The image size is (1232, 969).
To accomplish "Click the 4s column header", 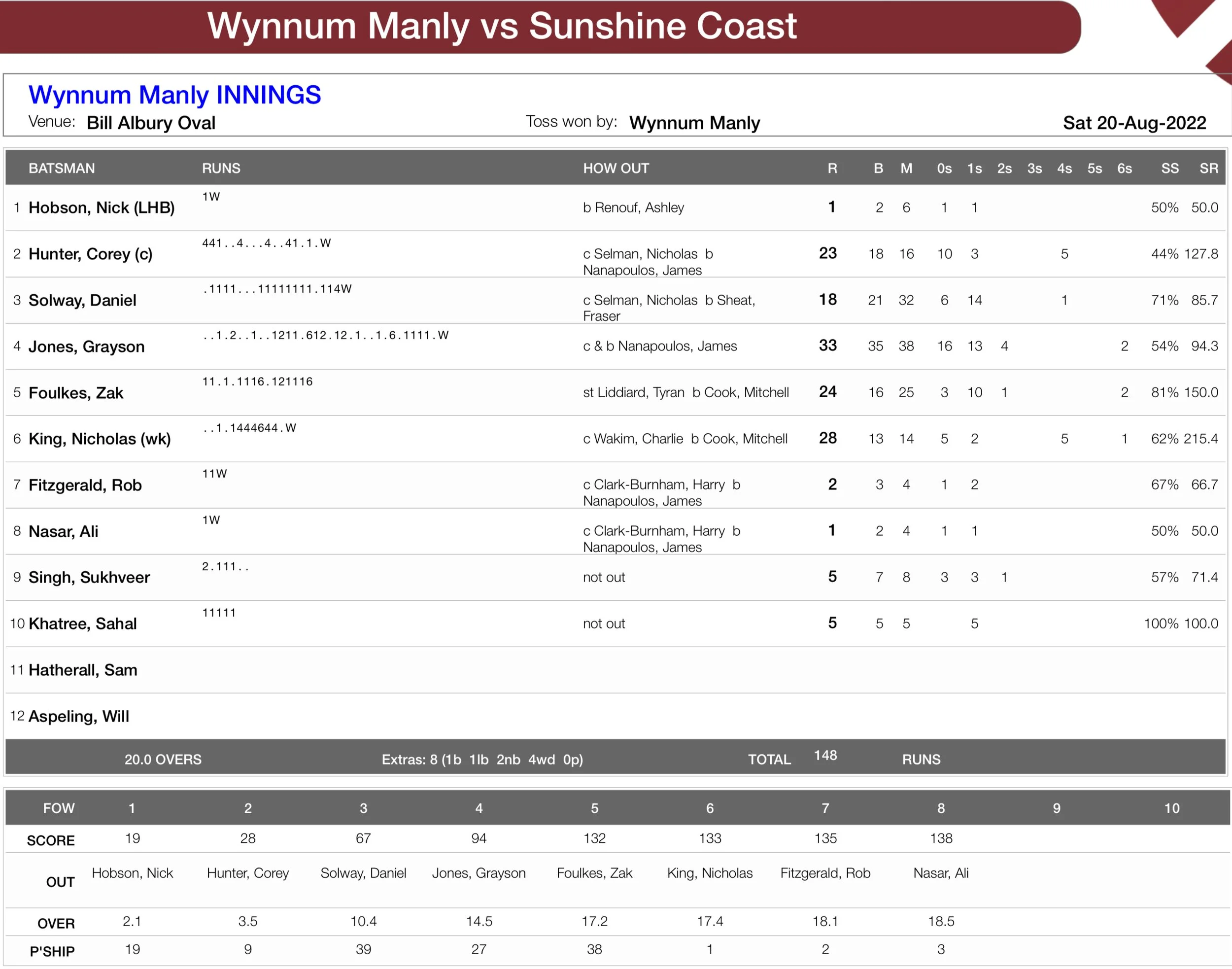I will point(1063,169).
